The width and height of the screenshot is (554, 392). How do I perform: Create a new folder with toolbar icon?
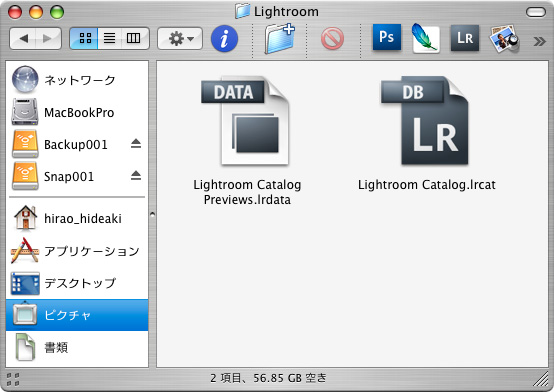click(280, 38)
